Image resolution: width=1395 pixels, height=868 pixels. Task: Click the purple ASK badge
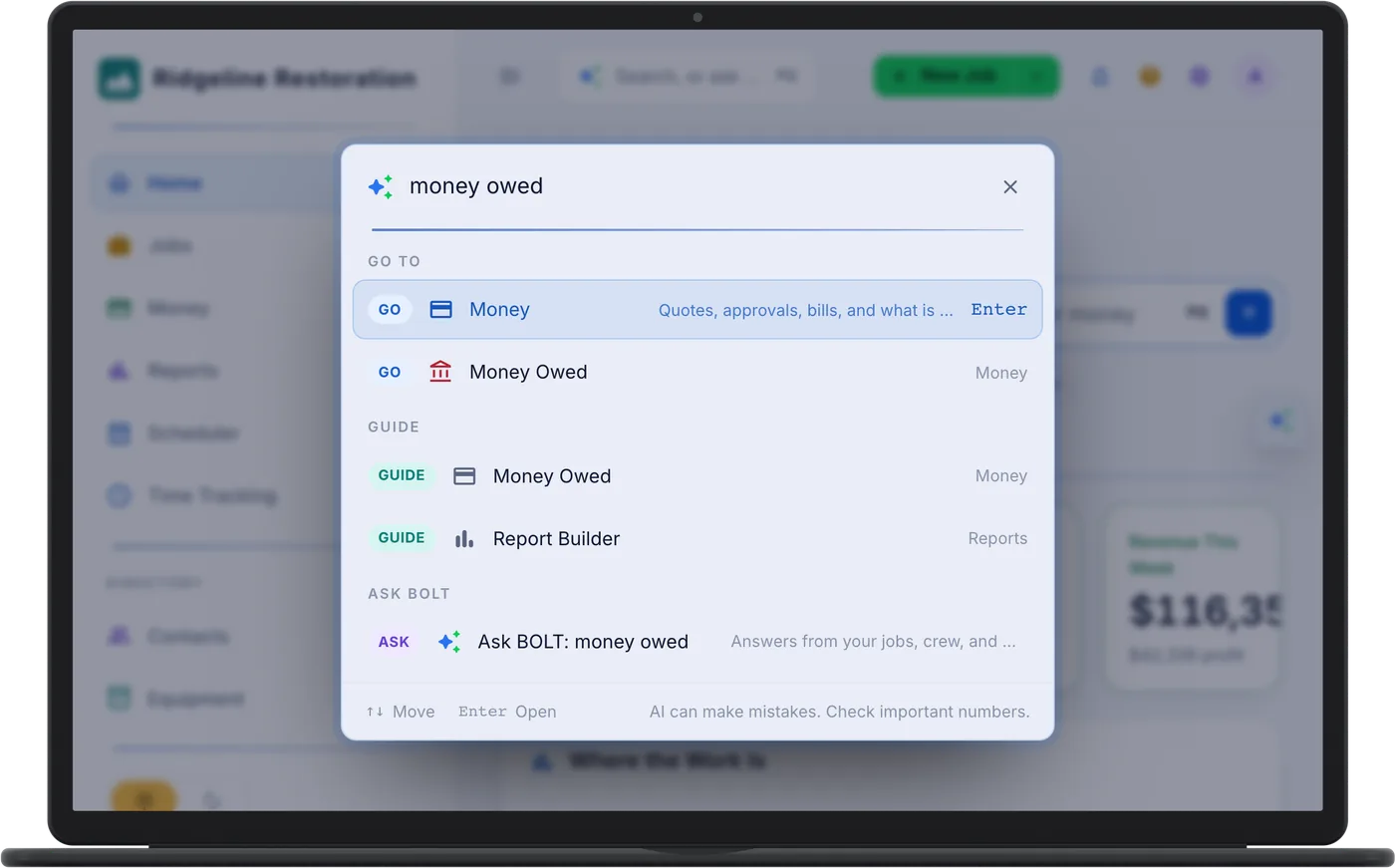[394, 642]
